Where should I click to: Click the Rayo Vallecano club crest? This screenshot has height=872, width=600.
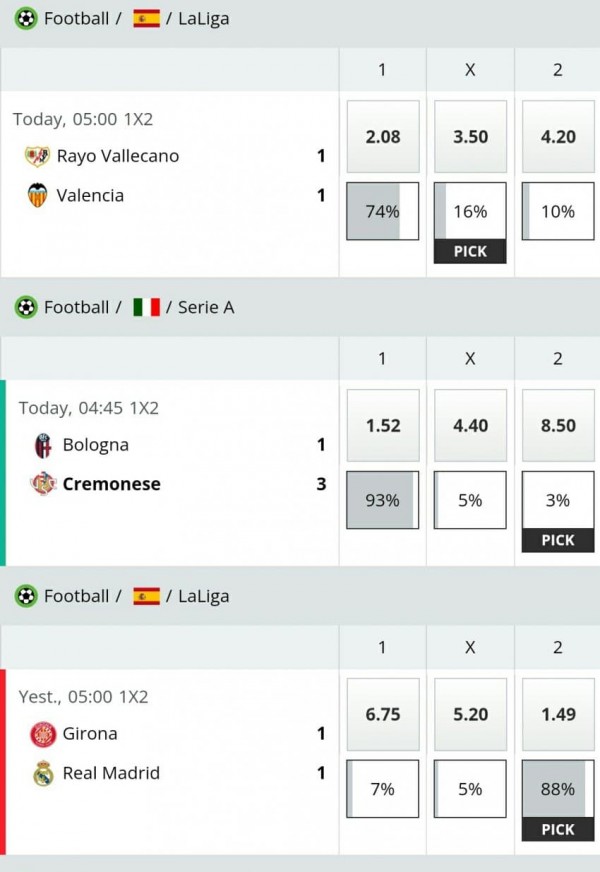[x=37, y=156]
